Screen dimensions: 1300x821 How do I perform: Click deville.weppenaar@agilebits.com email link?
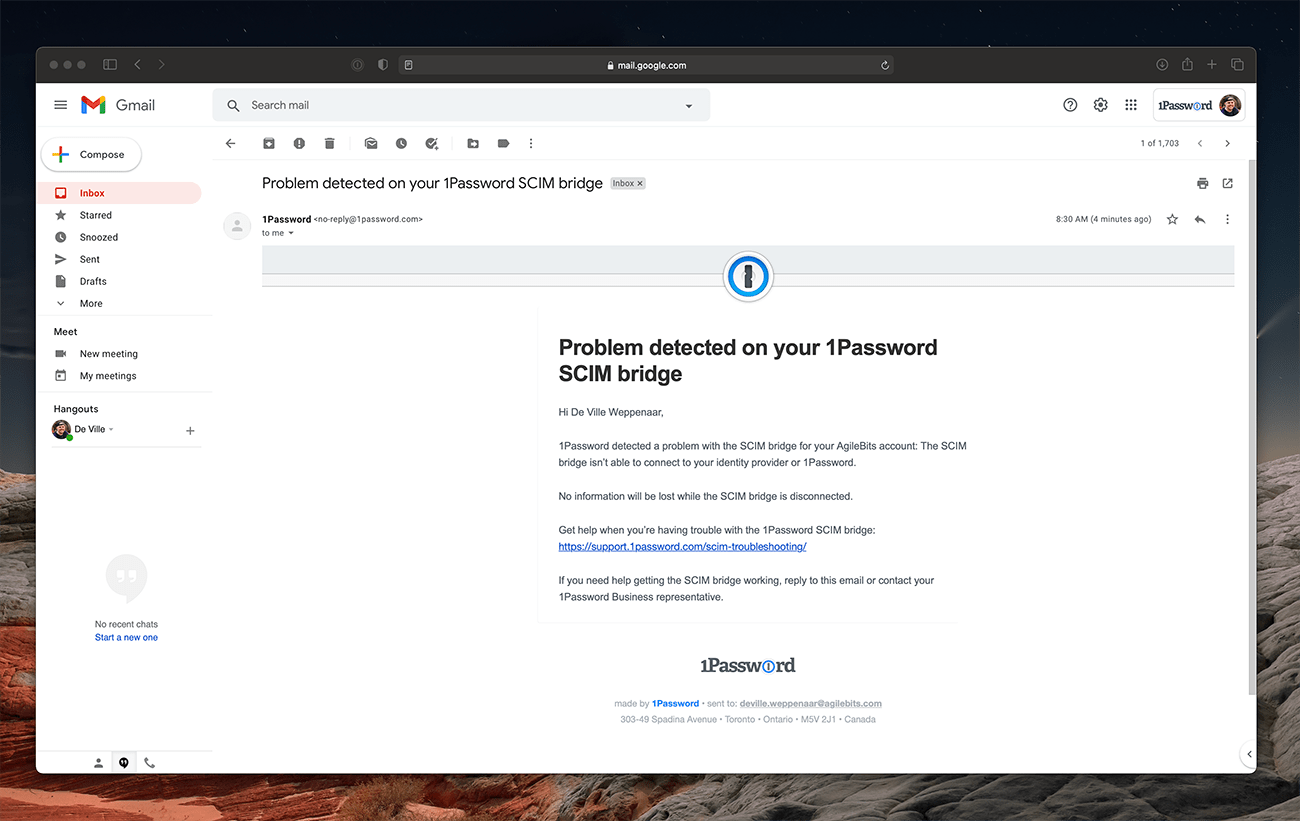coord(811,704)
